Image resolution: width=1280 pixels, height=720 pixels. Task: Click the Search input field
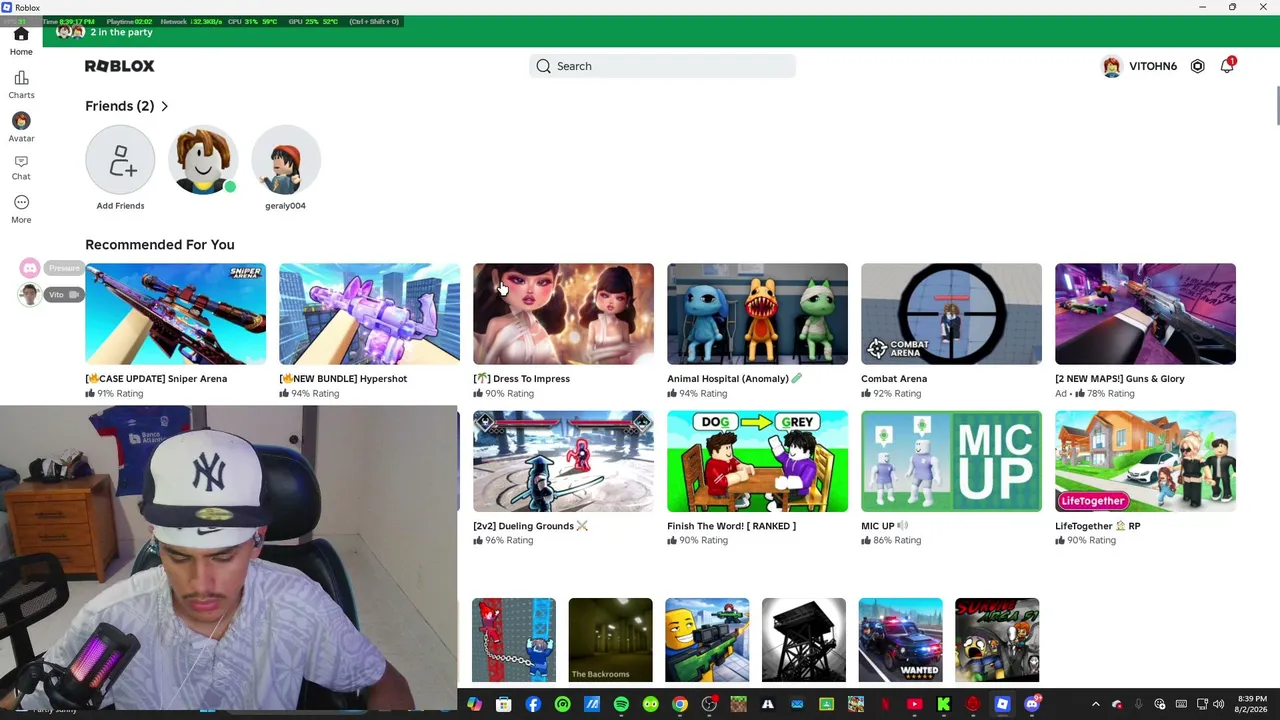[x=662, y=66]
